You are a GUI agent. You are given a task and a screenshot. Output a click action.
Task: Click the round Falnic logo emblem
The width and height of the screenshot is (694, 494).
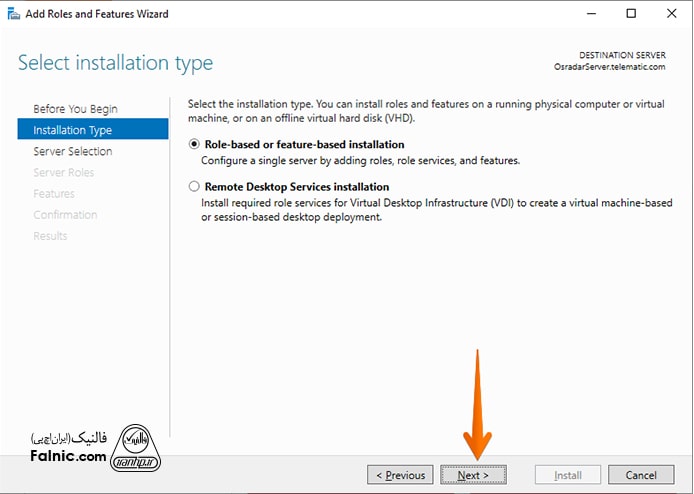(140, 447)
